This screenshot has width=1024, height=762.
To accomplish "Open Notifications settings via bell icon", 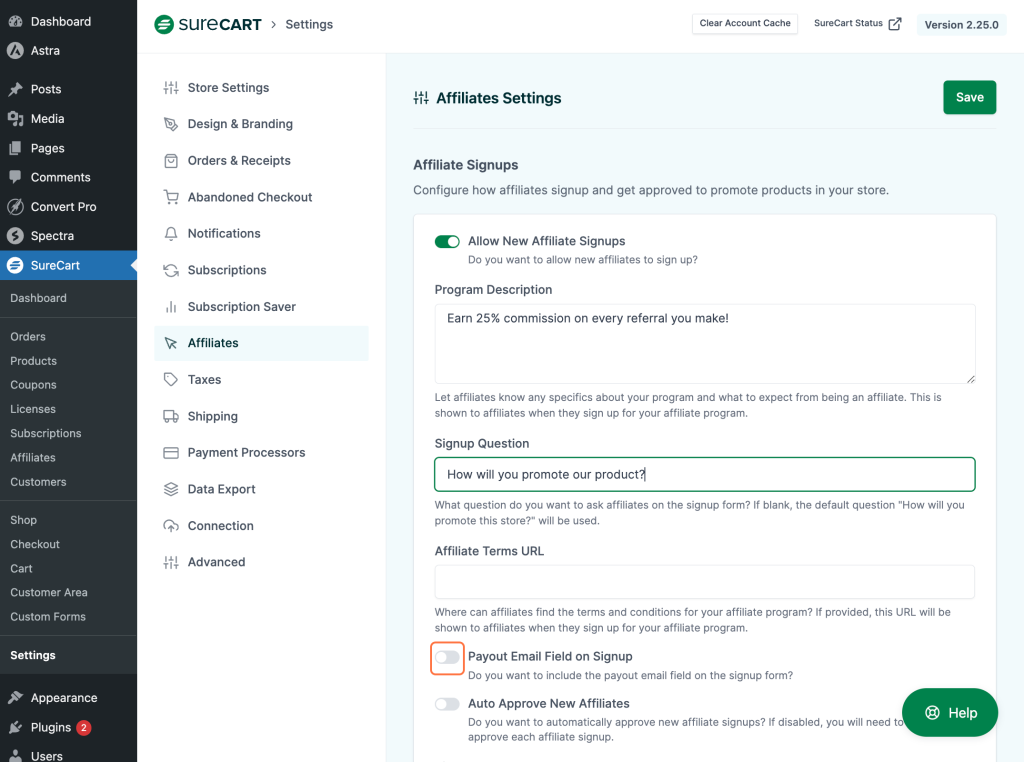I will [x=171, y=233].
